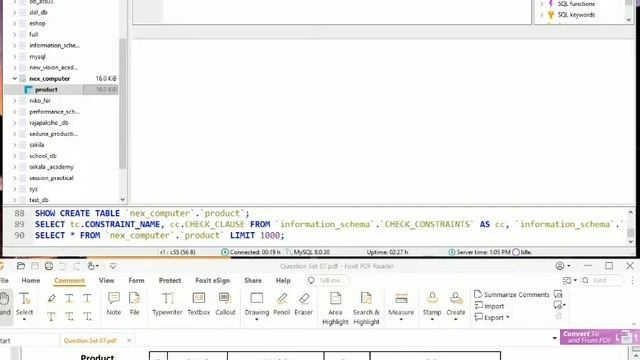This screenshot has width=640, height=360.
Task: Expand the sys database
Action: click(x=15, y=189)
